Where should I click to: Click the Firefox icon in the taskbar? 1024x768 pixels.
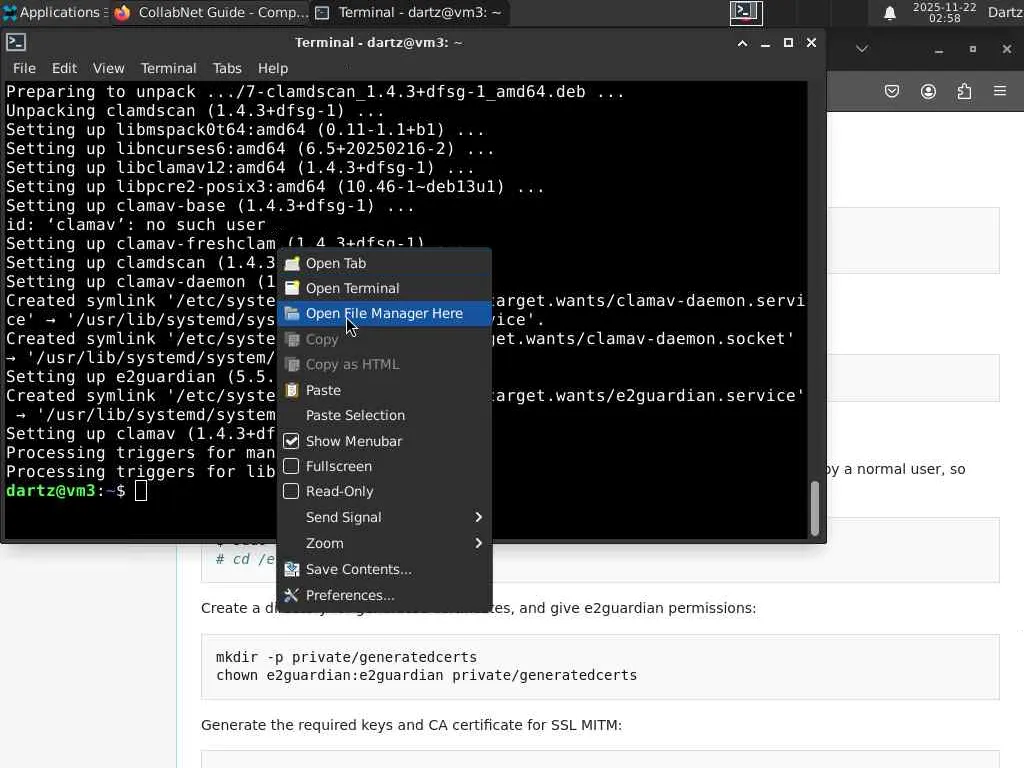click(x=122, y=12)
